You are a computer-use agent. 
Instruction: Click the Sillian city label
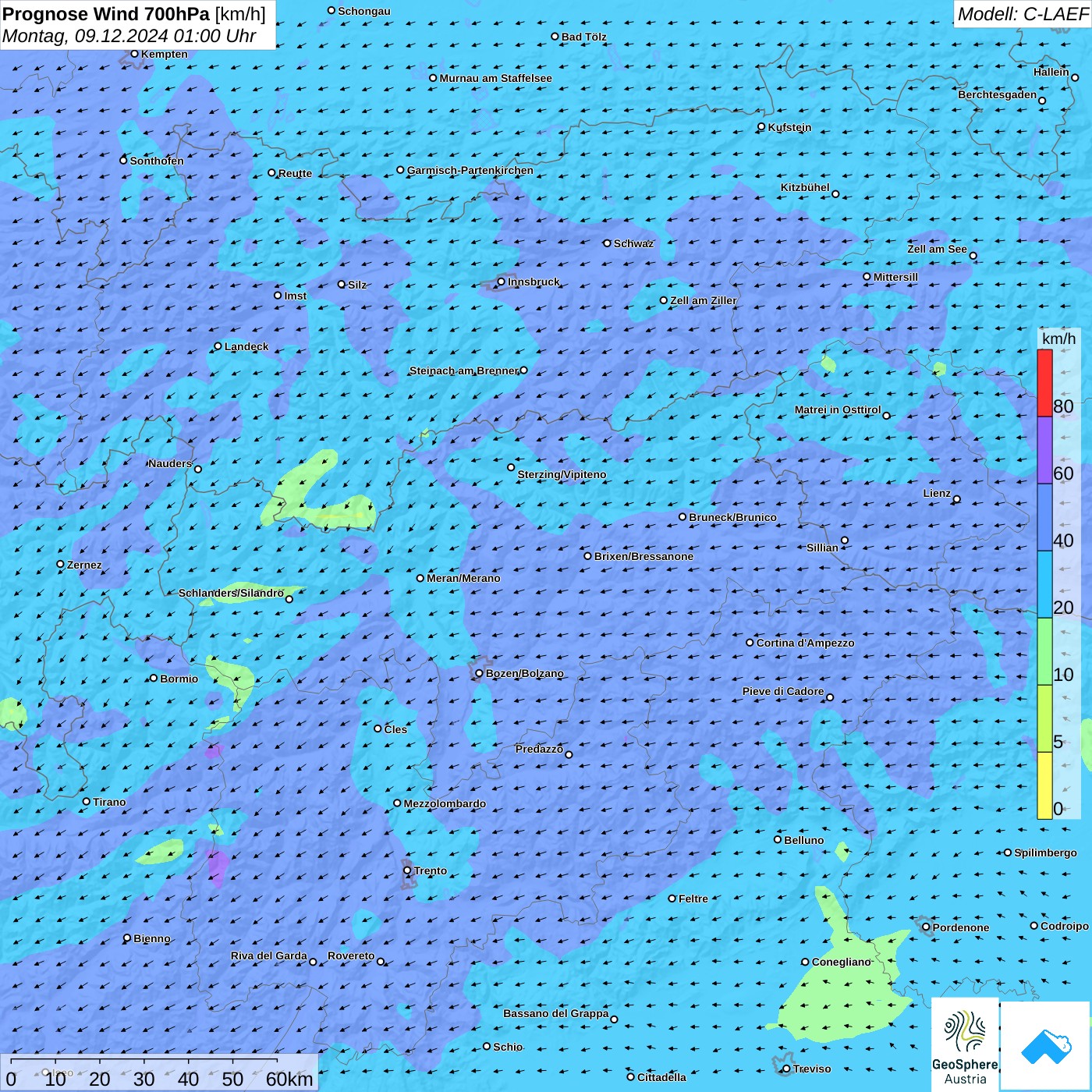822,548
